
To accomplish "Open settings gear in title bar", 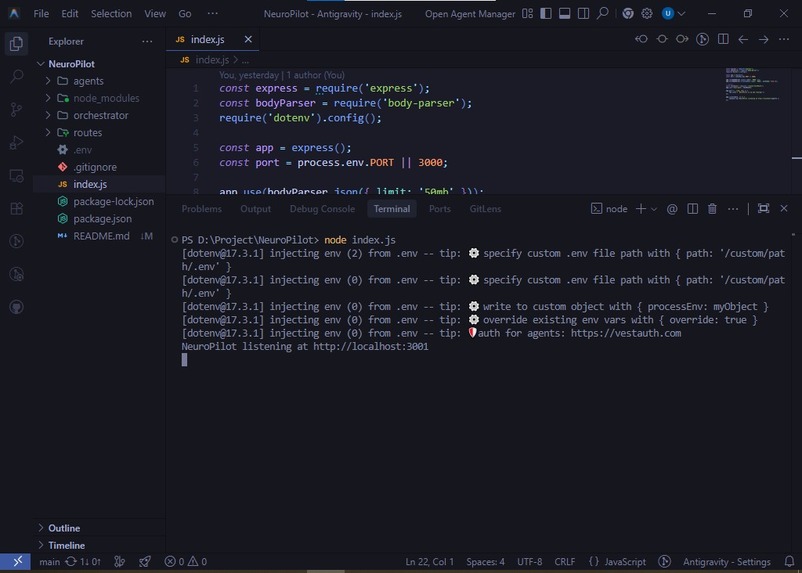I will [x=647, y=14].
